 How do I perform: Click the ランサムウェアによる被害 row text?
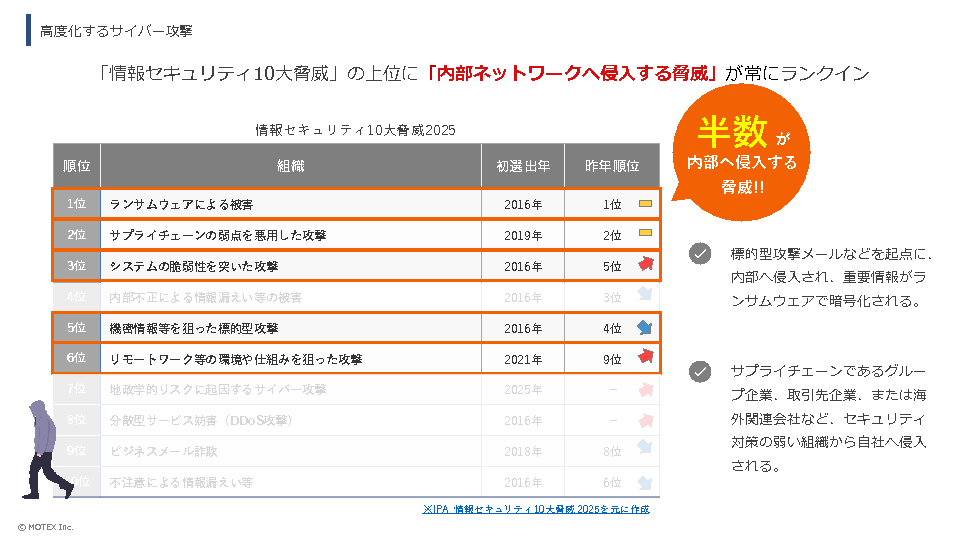pos(181,205)
